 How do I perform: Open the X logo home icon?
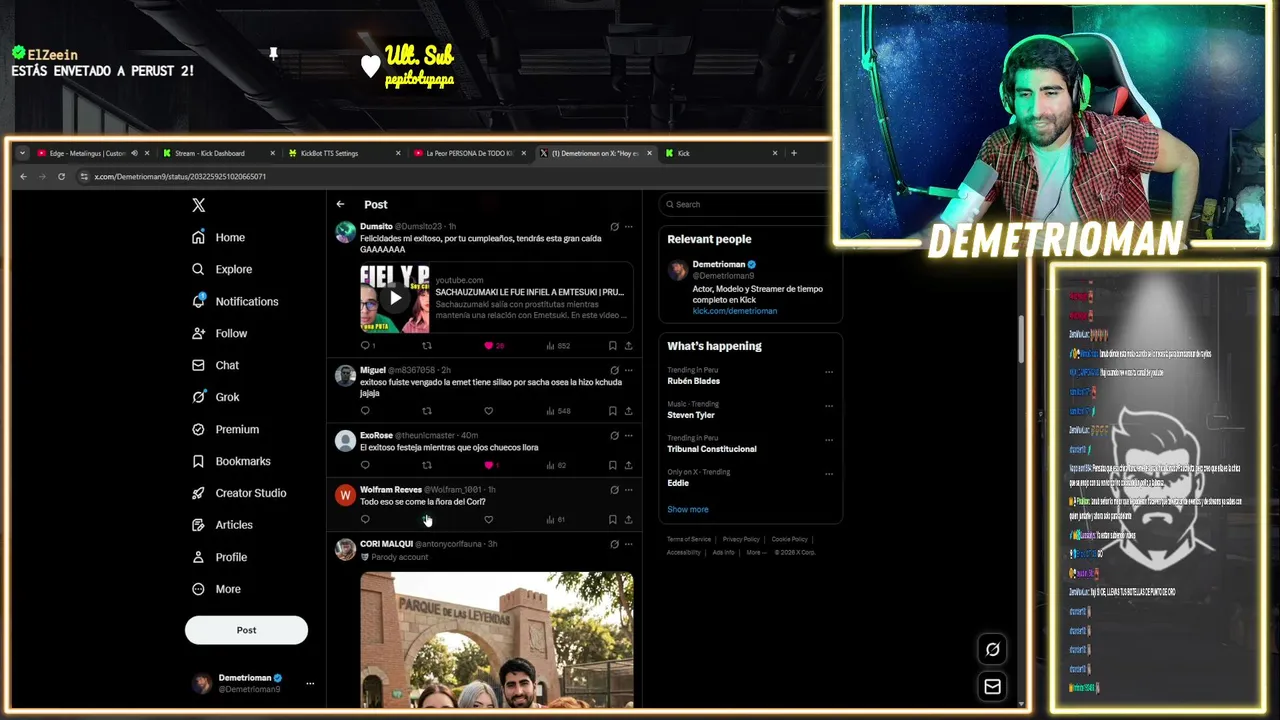(x=198, y=205)
